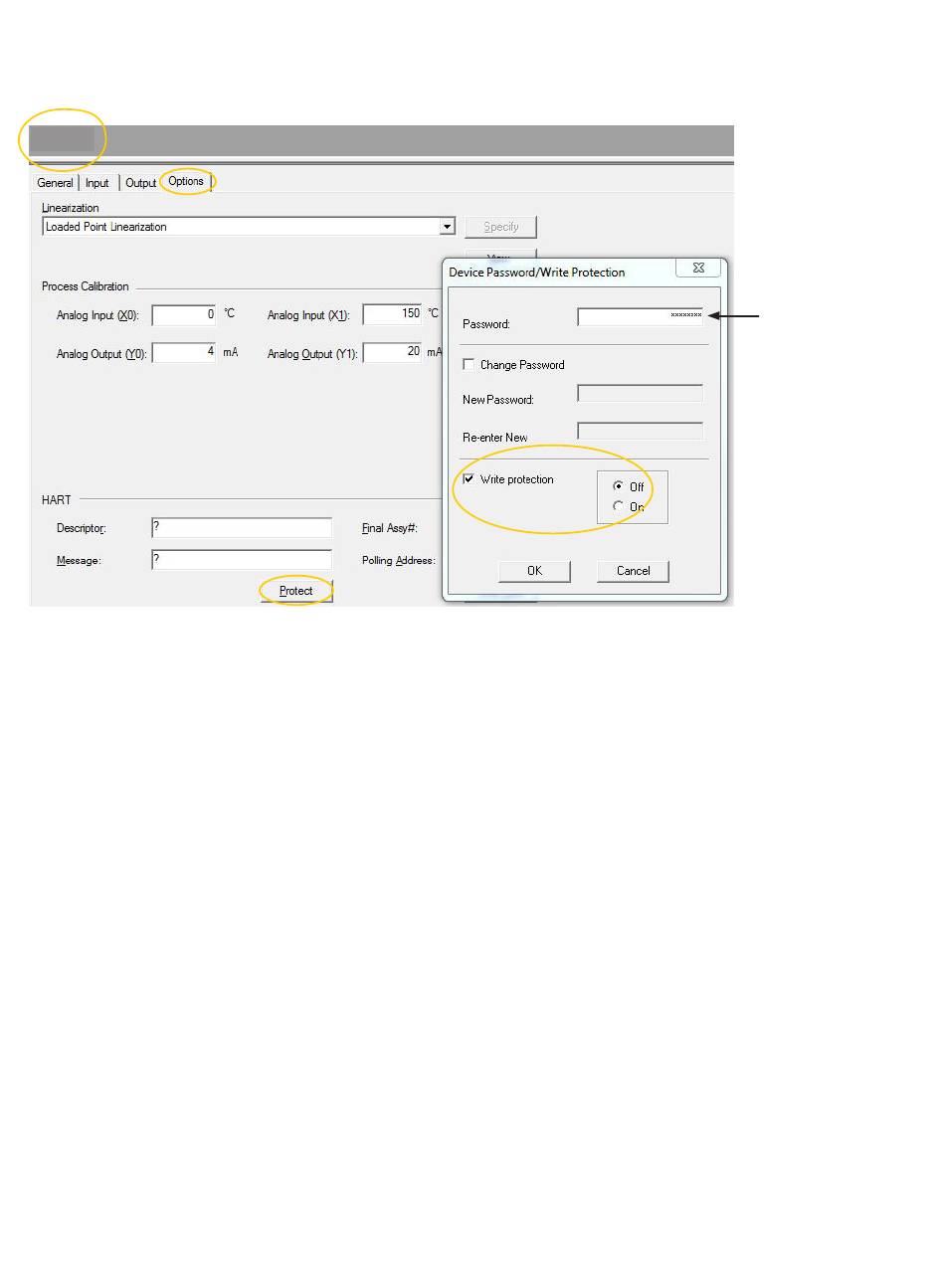
Task: Enable the Change Password checkbox
Action: click(x=469, y=364)
